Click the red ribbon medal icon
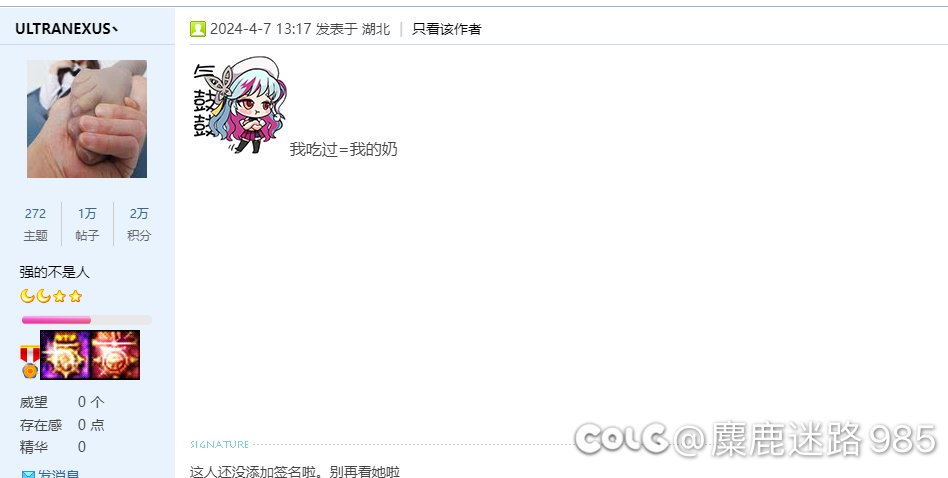The height and width of the screenshot is (478, 948). tap(29, 361)
